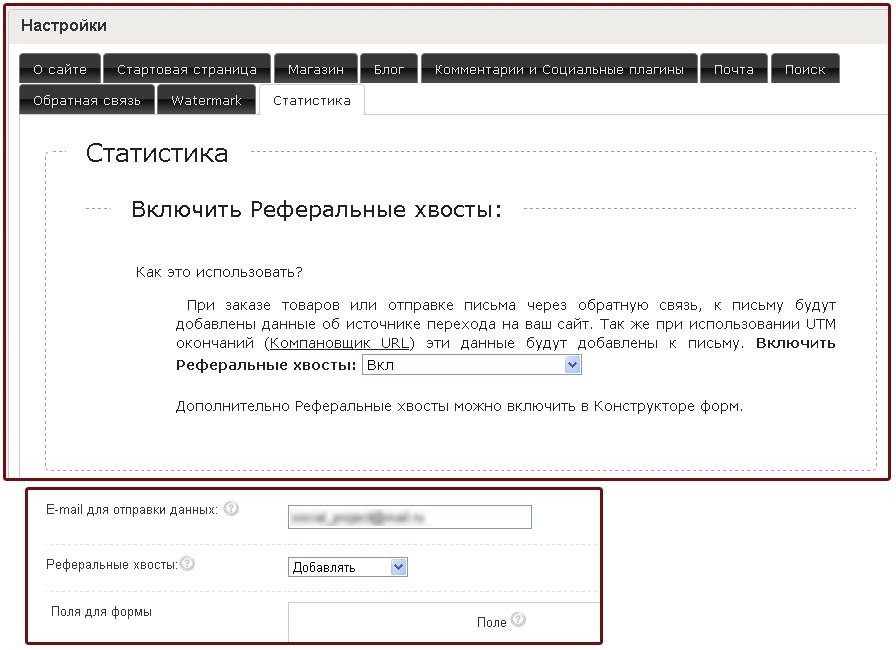Open the Включить Реферальные хвосты dropdown showing Вкл

point(471,365)
